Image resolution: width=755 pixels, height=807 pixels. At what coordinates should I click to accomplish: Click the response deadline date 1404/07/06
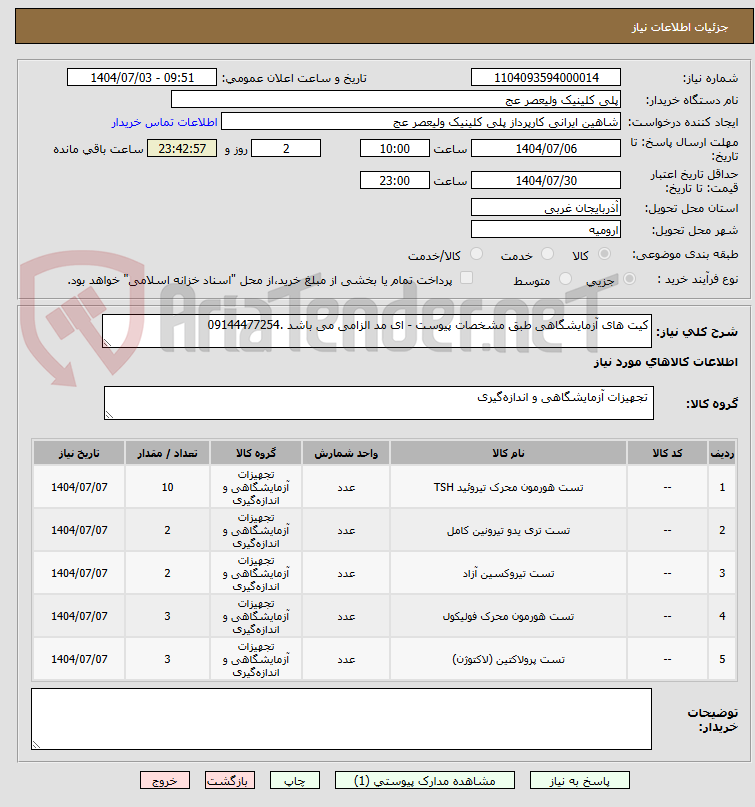tap(546, 149)
